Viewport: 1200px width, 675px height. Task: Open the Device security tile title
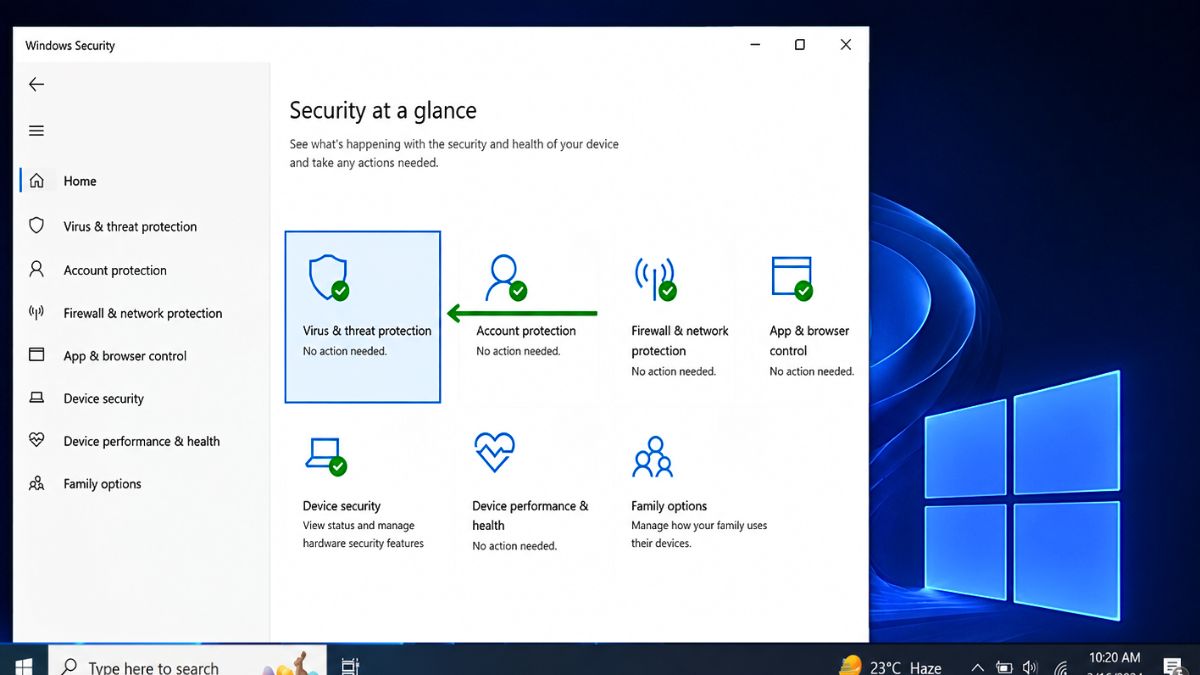coord(342,506)
